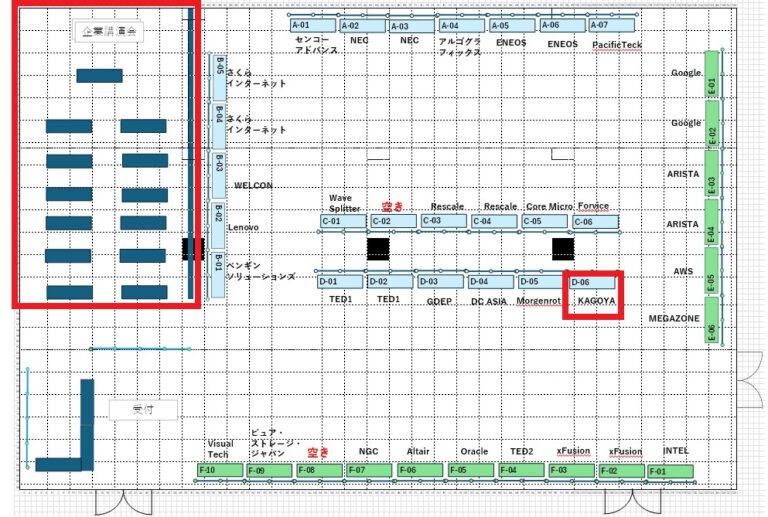This screenshot has width=768, height=517.
Task: Click booth box C-04
Action: coord(494,221)
